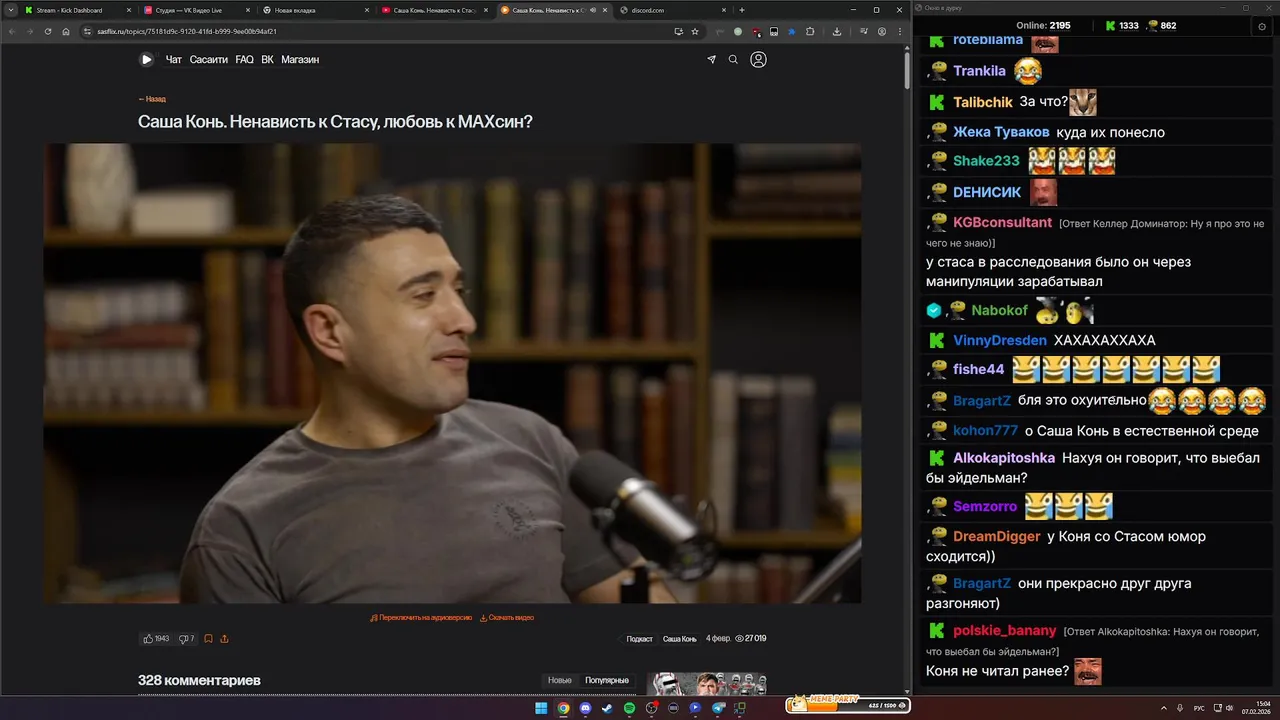Click the Telegram paper-plane icon in site header

coord(712,60)
